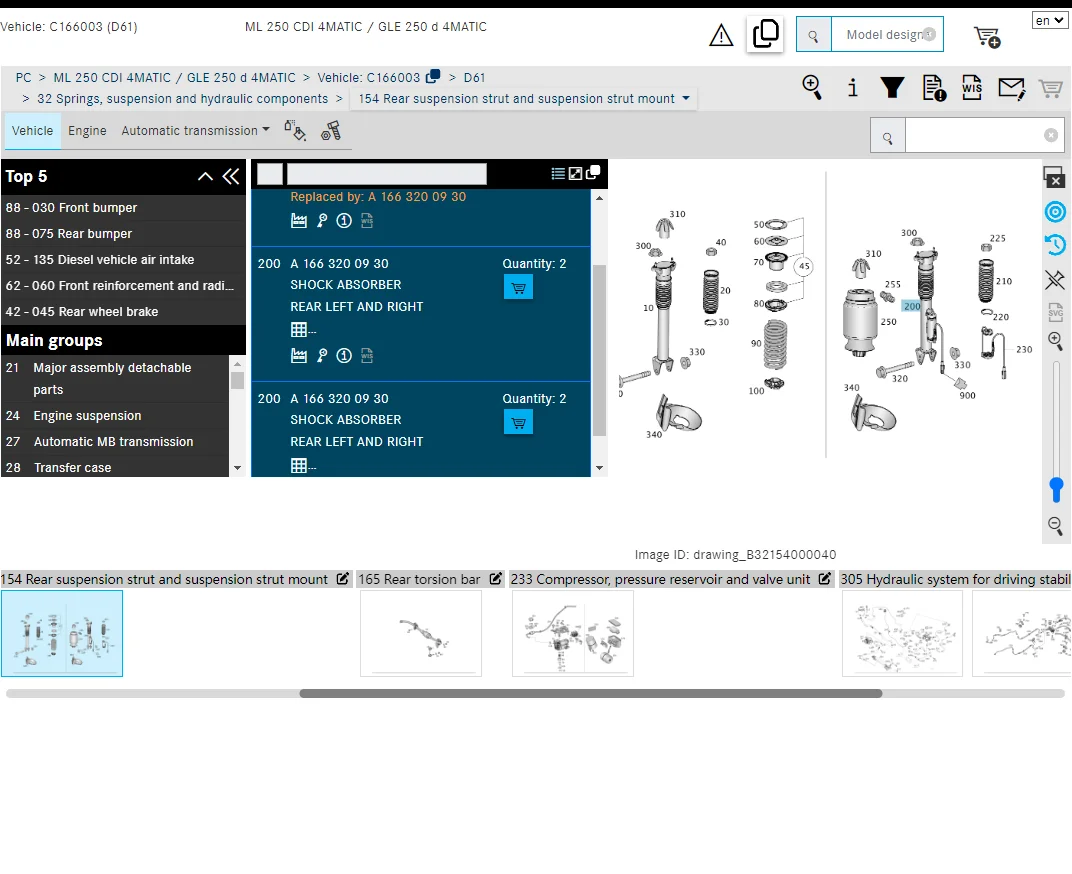This screenshot has width=1072, height=874.
Task: Click the Model designation search field
Action: click(x=887, y=35)
